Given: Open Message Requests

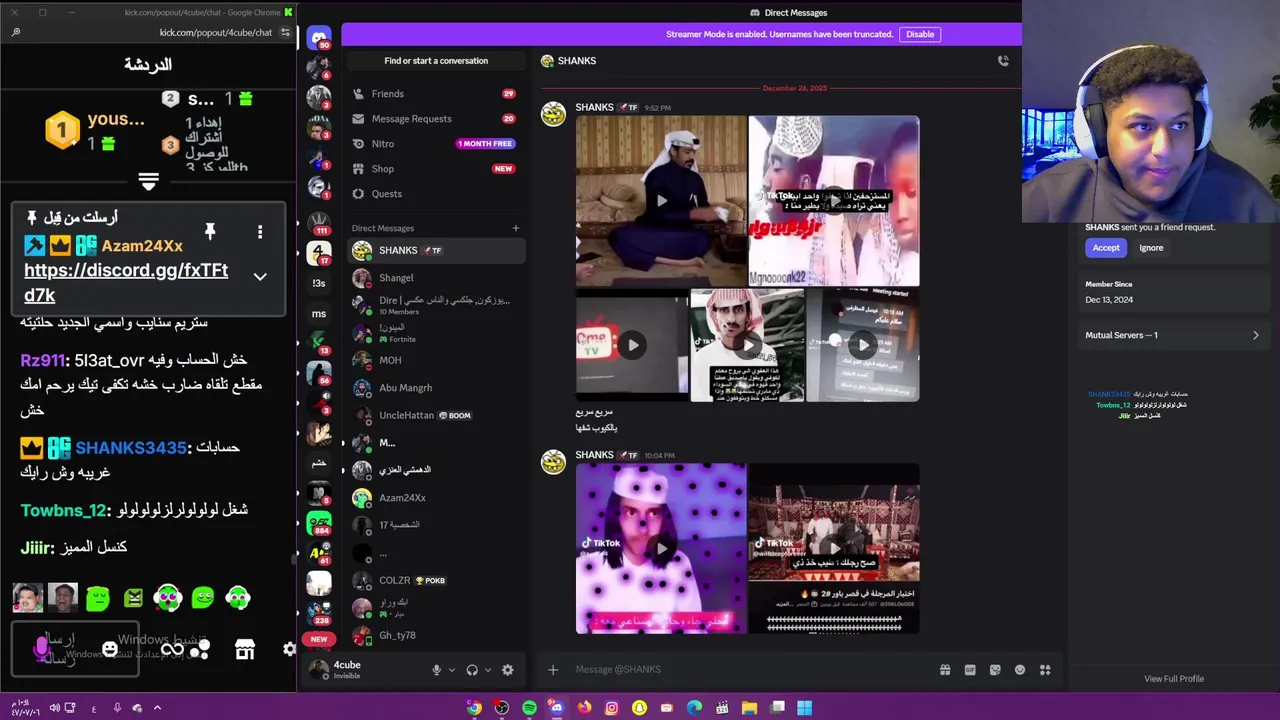Looking at the screenshot, I should (434, 119).
